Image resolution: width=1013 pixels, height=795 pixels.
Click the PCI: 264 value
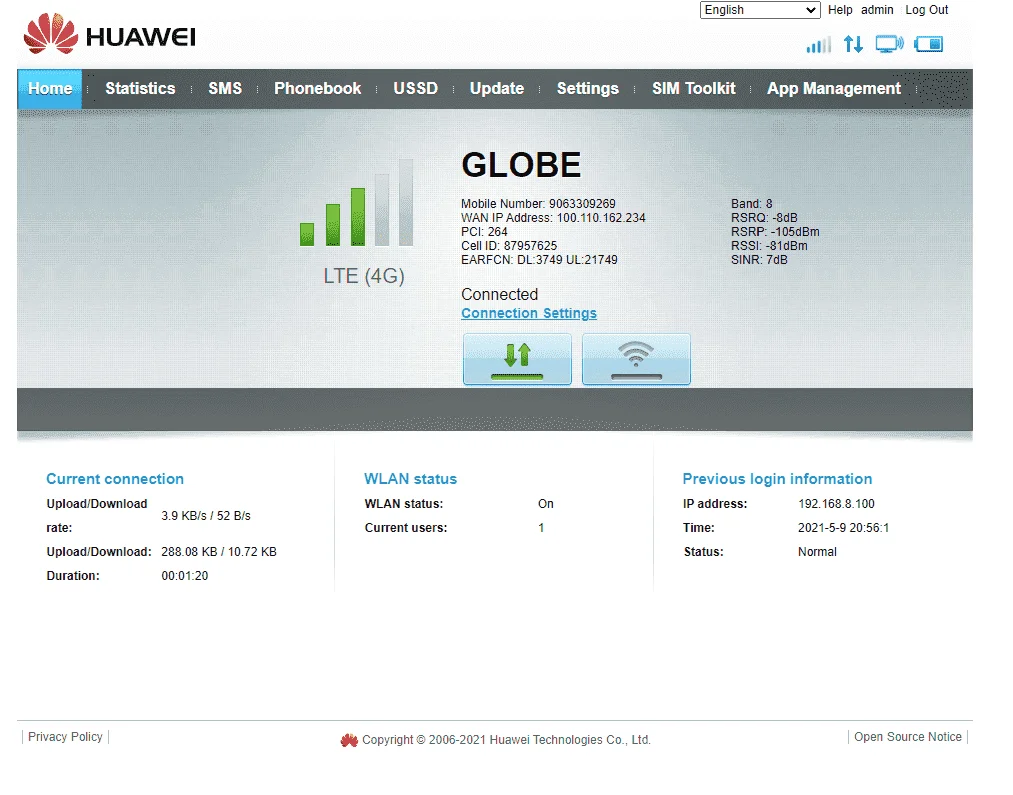coord(484,232)
